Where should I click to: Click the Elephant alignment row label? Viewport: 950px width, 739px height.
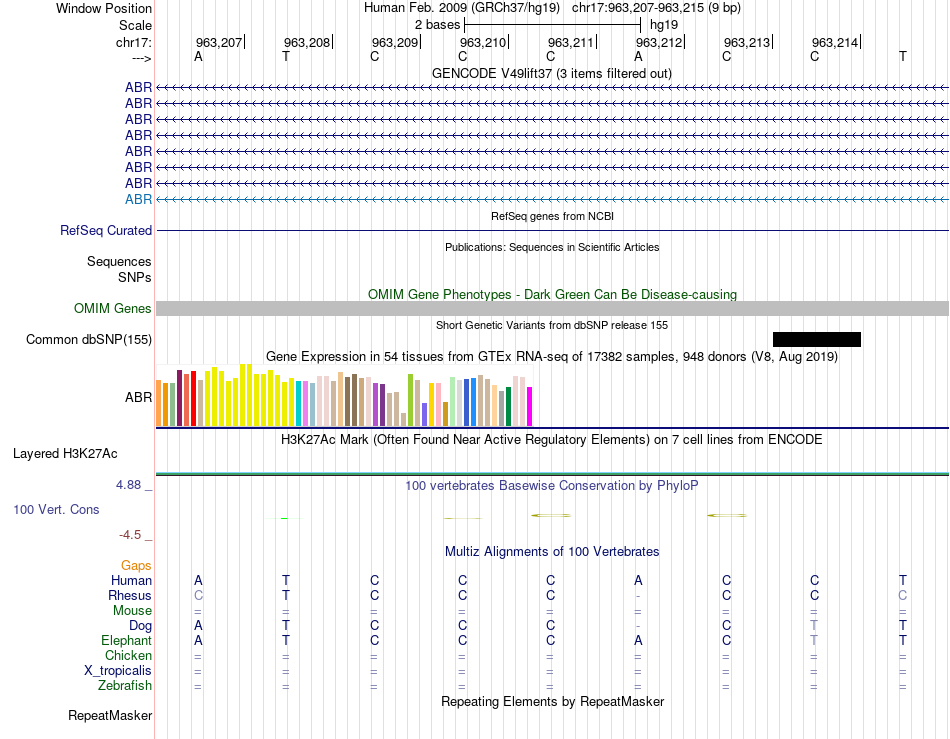[126, 640]
